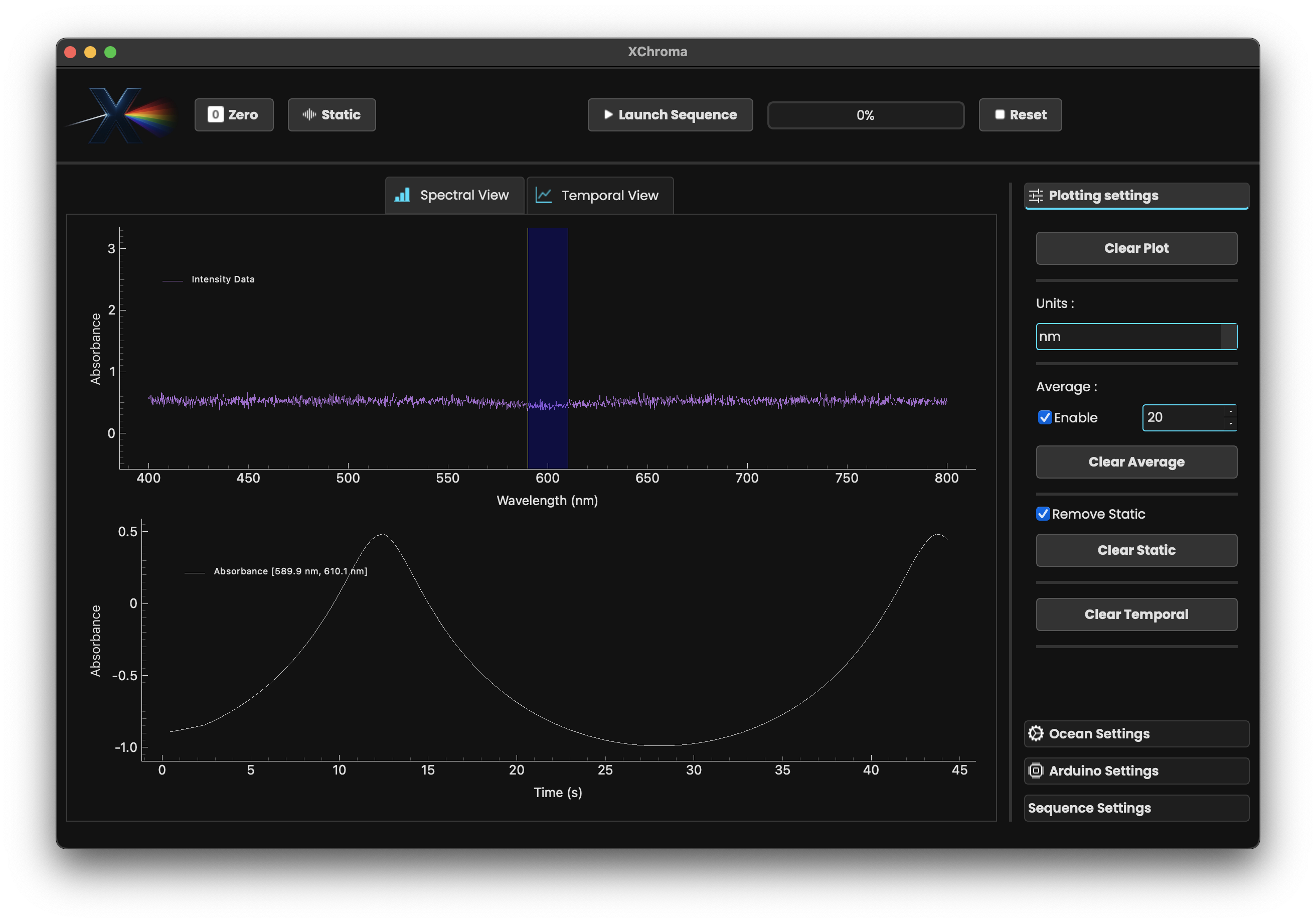Click the Arduino Settings chip icon
The height and width of the screenshot is (923, 1316).
click(x=1036, y=771)
